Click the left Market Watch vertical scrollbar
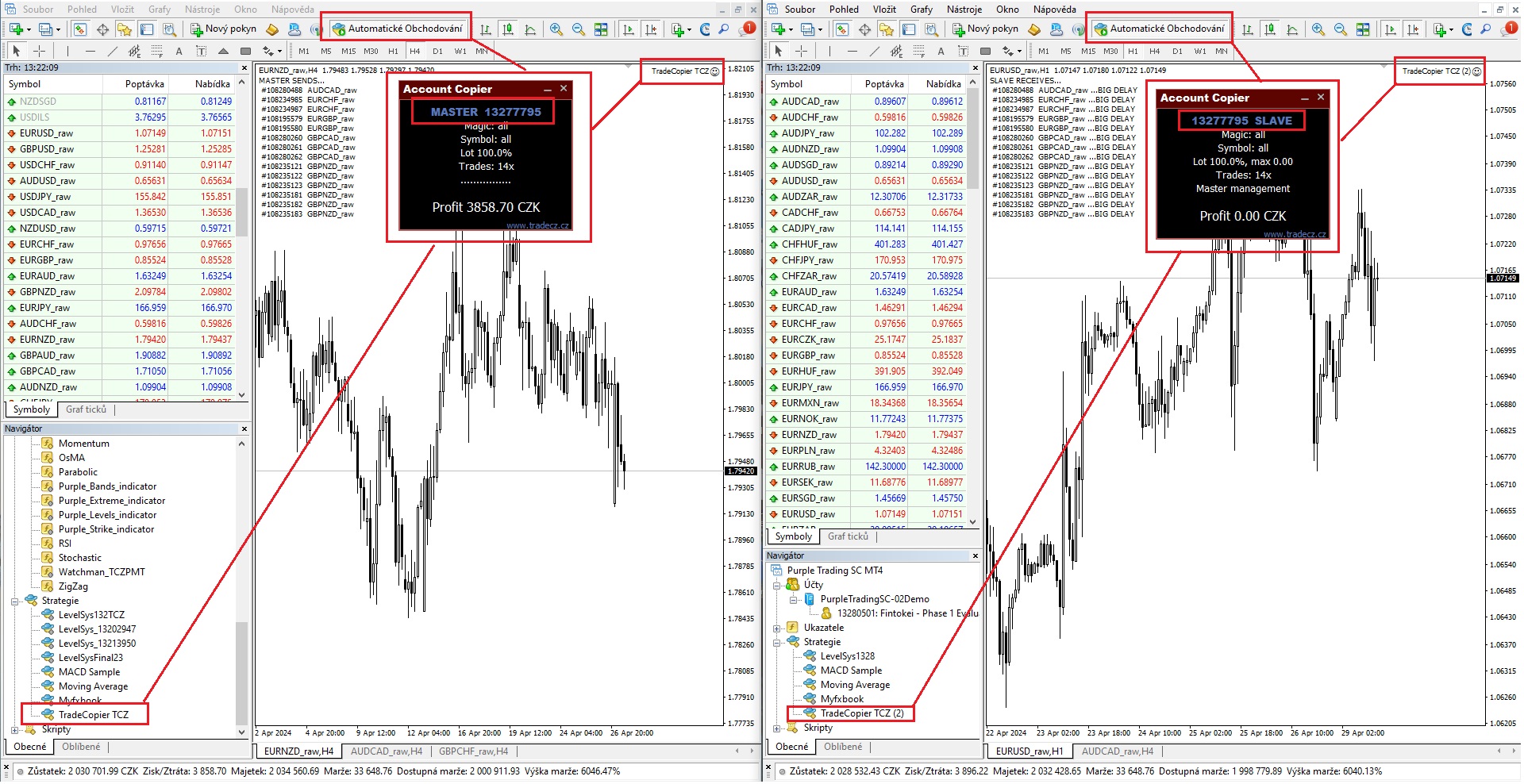1524x784 pixels. point(242,238)
